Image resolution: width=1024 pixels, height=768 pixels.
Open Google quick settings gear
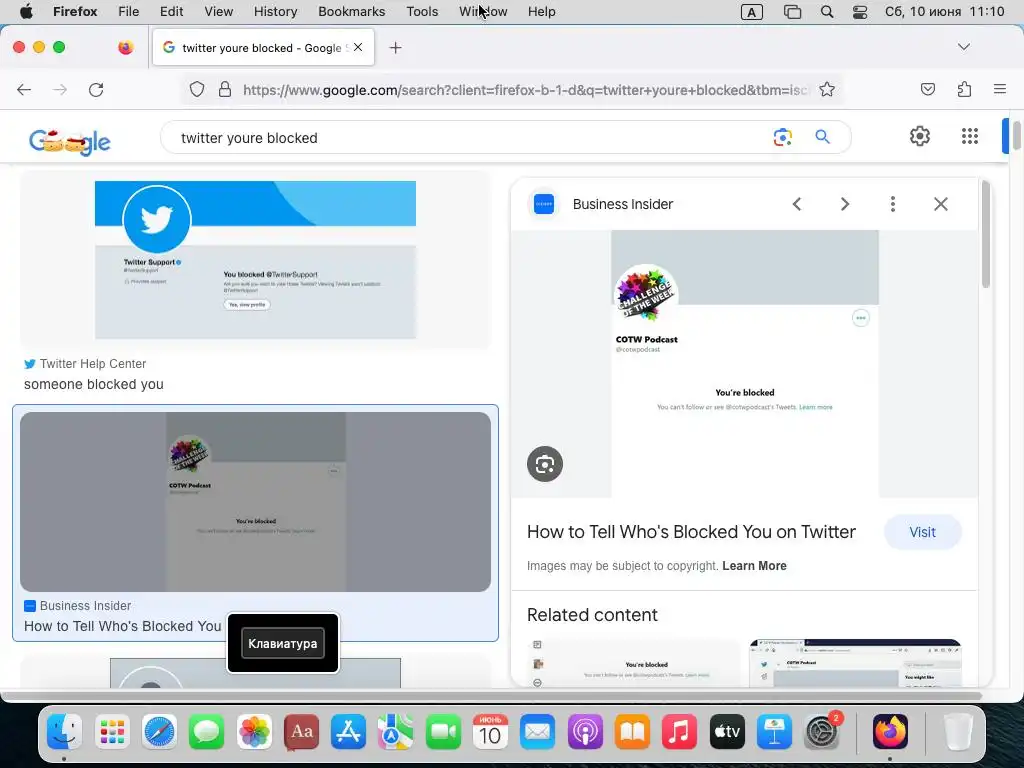[920, 136]
